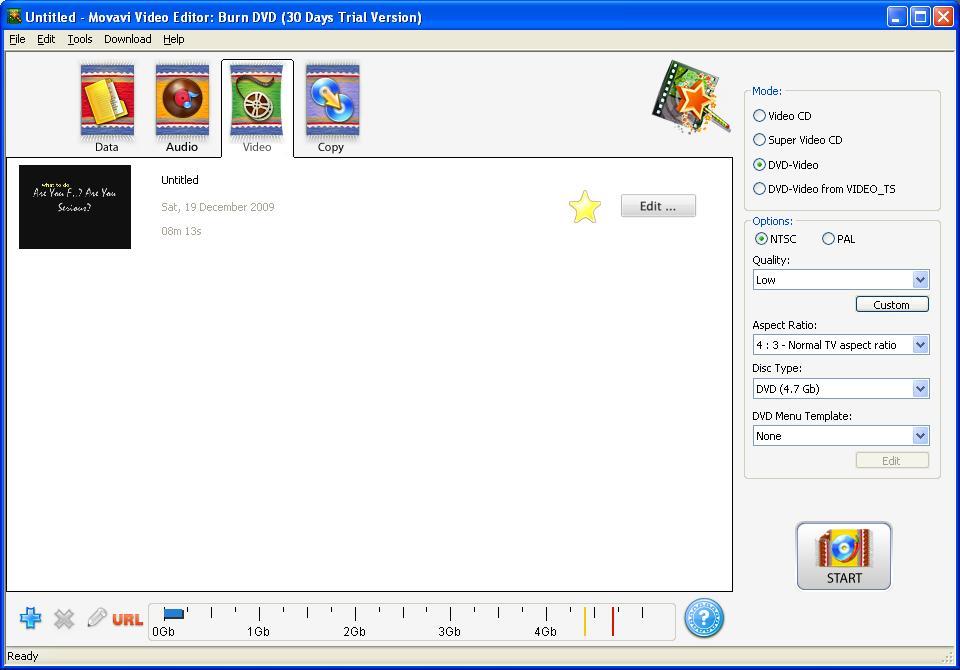The image size is (960, 670).
Task: Open the Download menu
Action: point(127,39)
